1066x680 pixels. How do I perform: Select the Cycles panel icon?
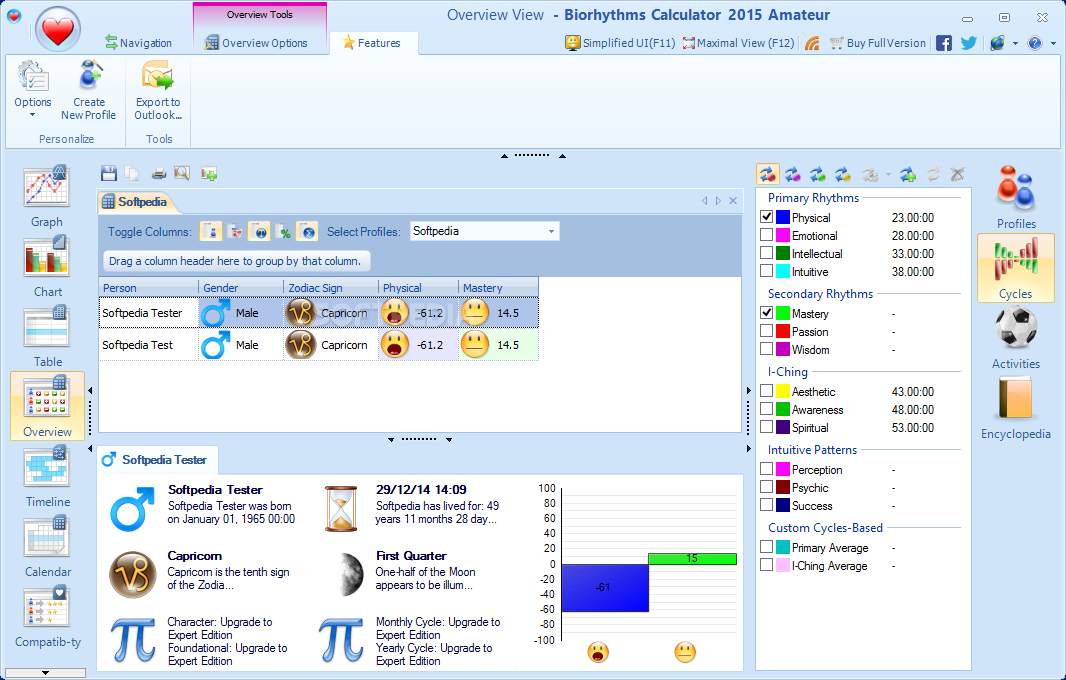coord(1016,268)
